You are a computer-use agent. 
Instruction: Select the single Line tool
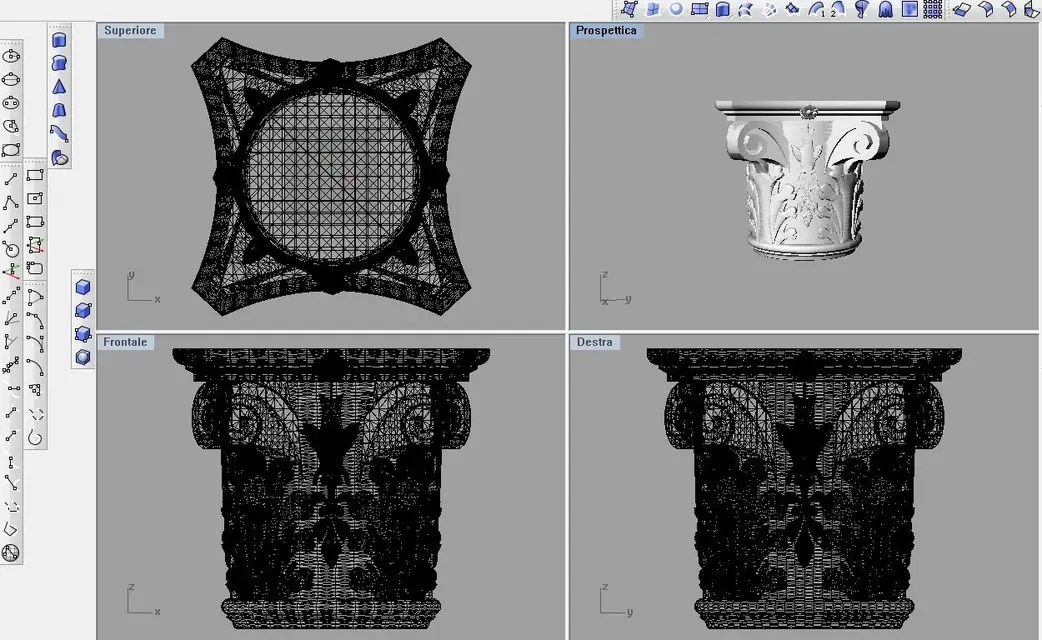(x=11, y=179)
